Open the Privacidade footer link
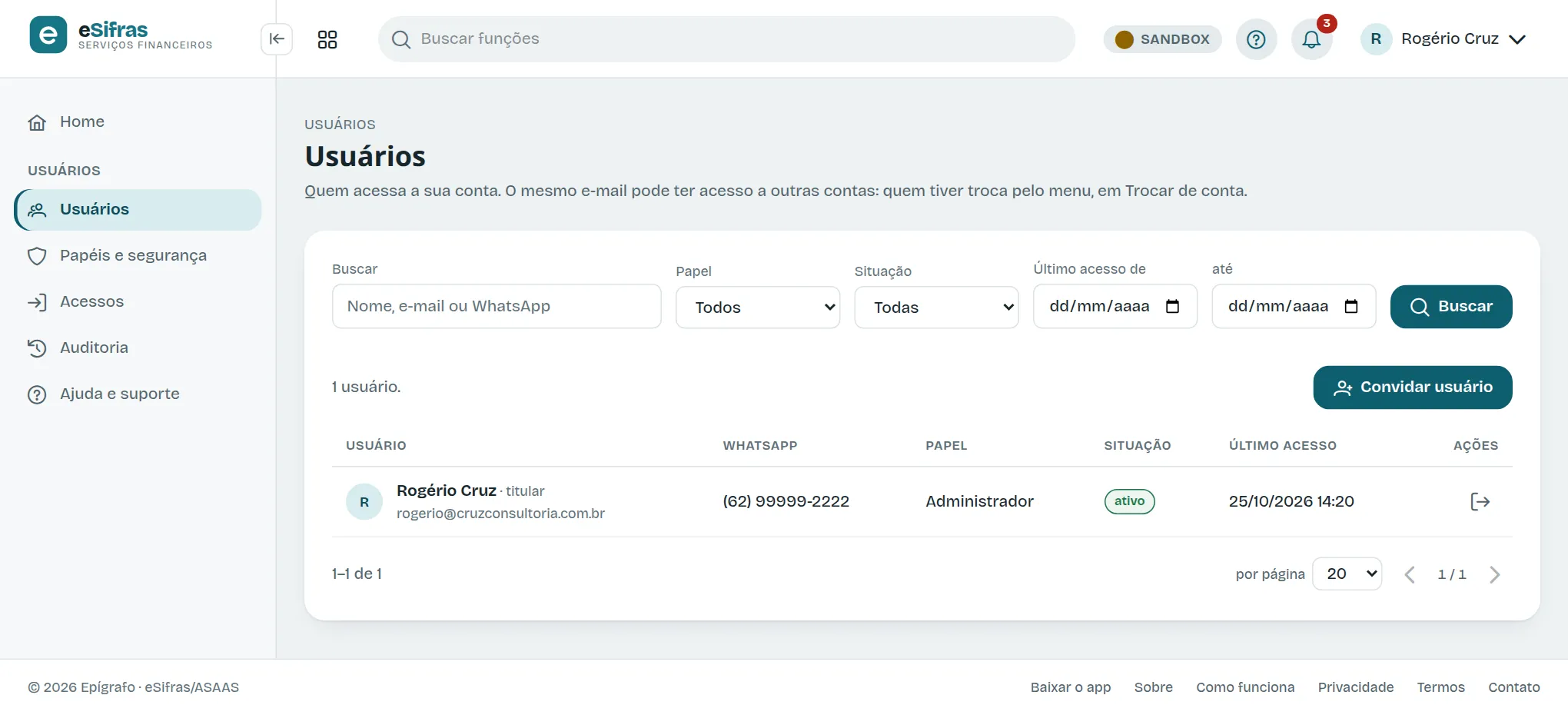 pos(1356,687)
